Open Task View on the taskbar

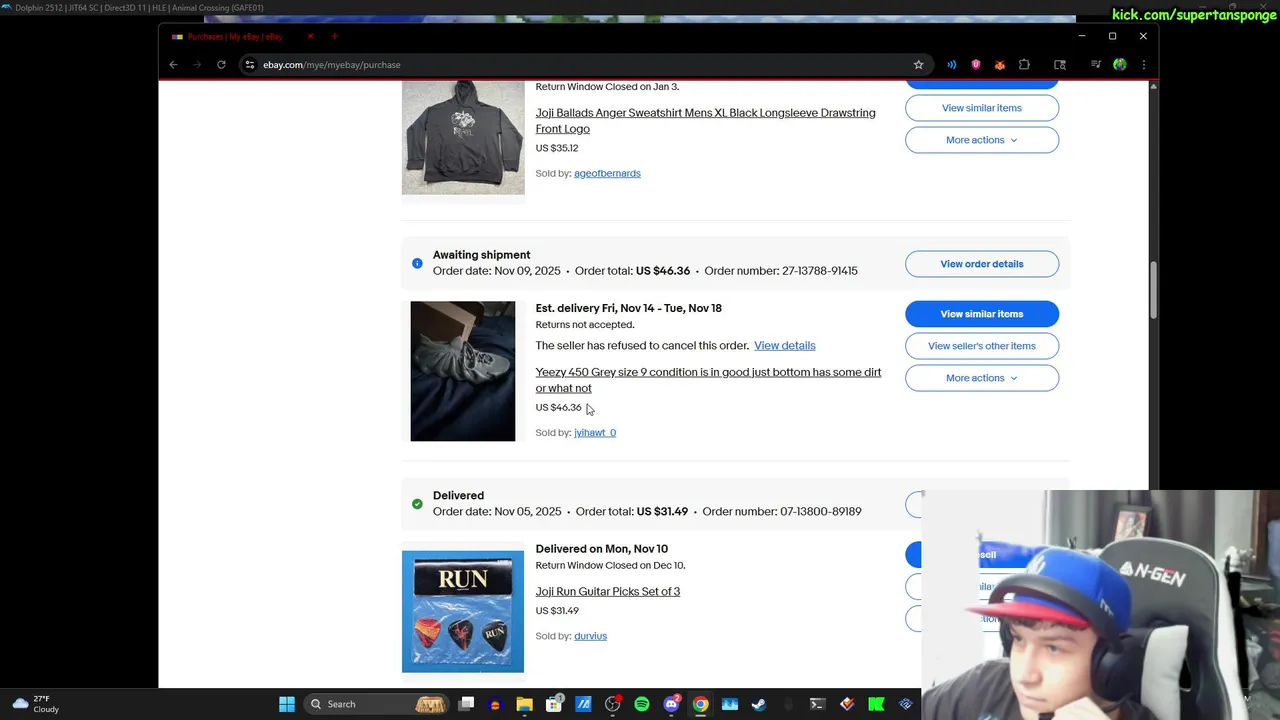[x=466, y=704]
